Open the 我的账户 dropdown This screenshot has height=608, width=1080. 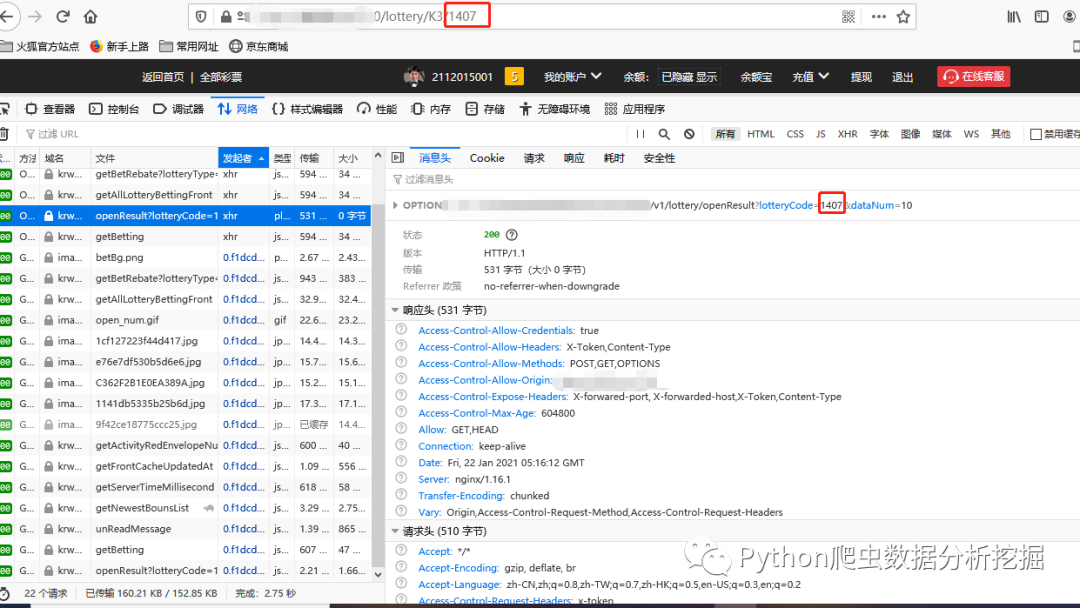tap(572, 76)
